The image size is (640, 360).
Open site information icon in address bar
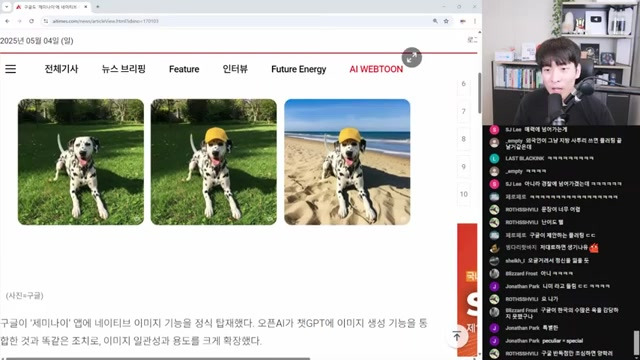tap(46, 21)
